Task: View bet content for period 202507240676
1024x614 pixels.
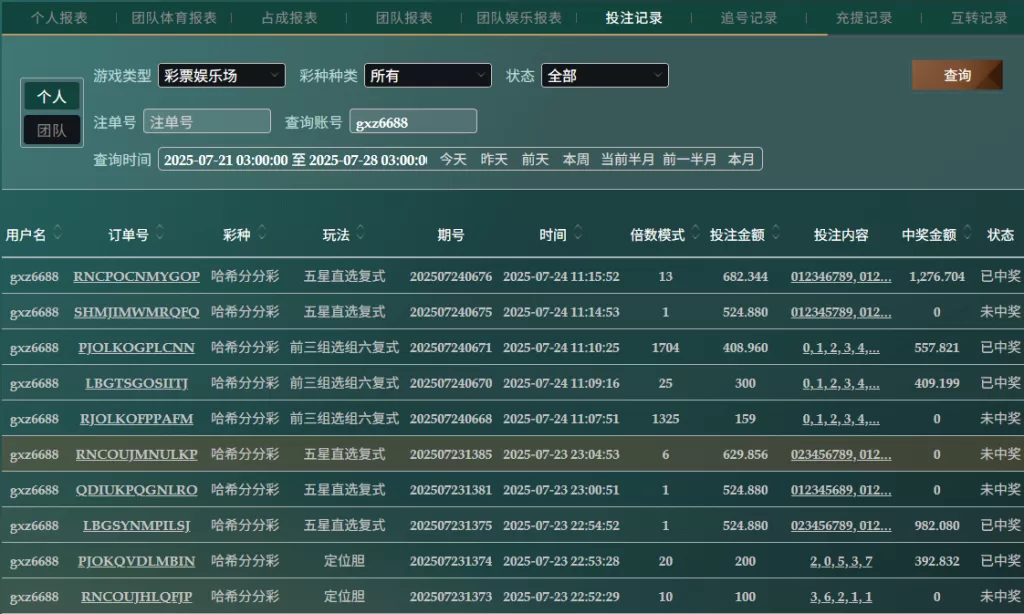Action: pos(841,277)
